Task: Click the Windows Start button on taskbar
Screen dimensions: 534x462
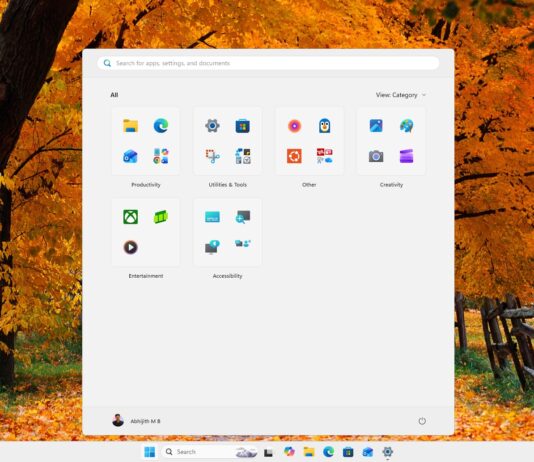Action: click(x=150, y=452)
